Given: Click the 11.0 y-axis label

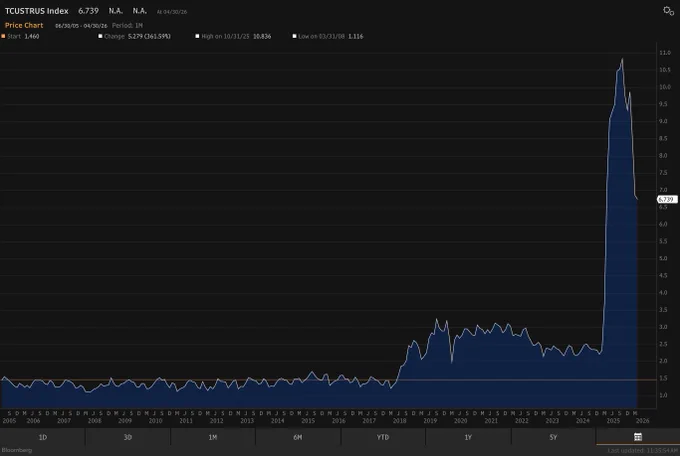Looking at the screenshot, I should point(665,52).
